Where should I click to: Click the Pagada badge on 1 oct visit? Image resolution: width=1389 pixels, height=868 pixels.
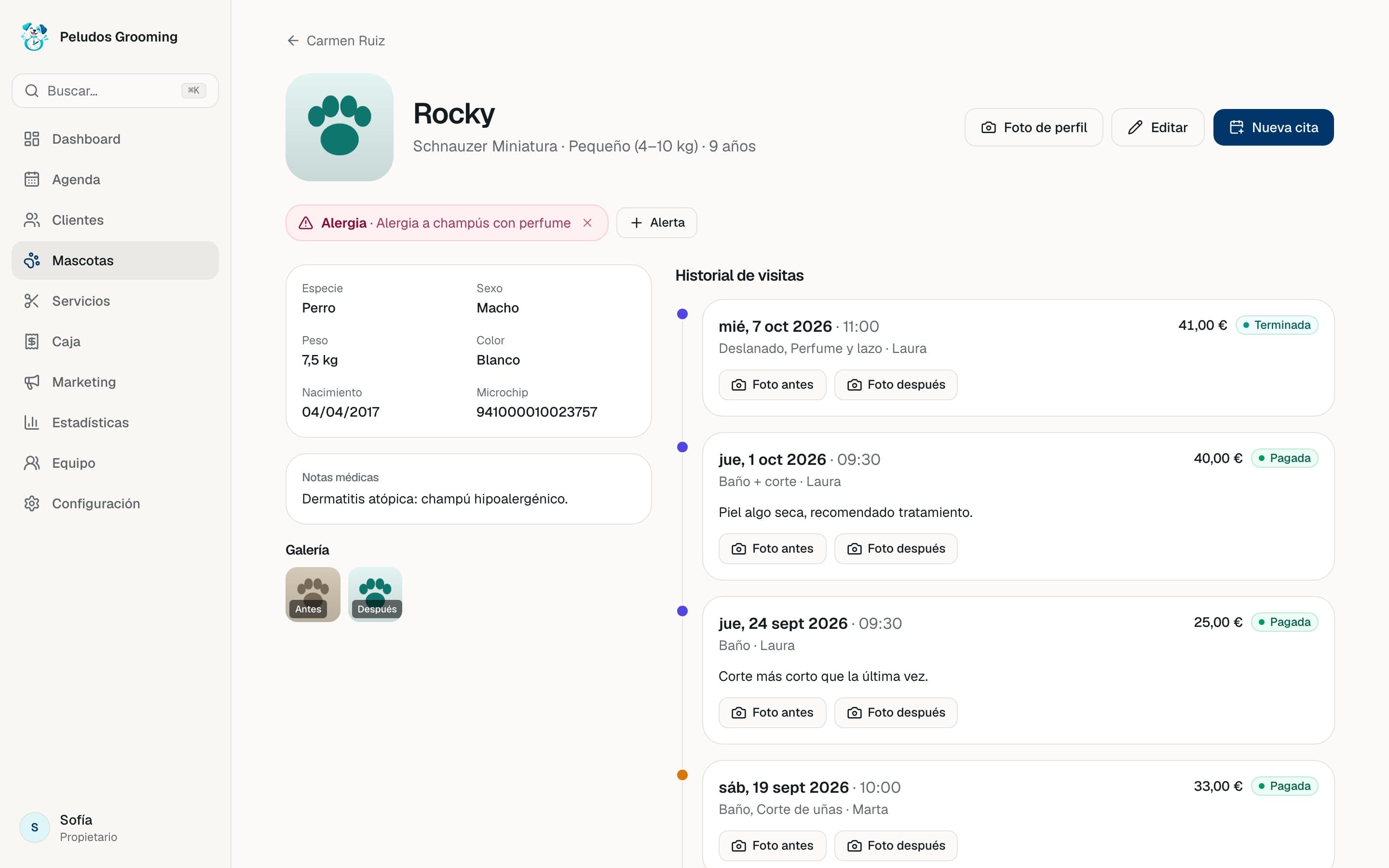coord(1284,458)
